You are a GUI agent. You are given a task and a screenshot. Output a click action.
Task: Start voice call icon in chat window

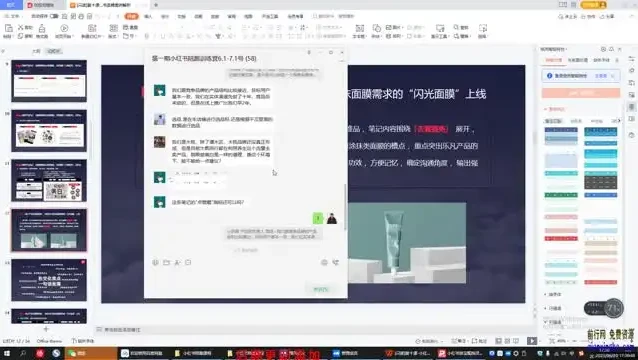tap(324, 262)
